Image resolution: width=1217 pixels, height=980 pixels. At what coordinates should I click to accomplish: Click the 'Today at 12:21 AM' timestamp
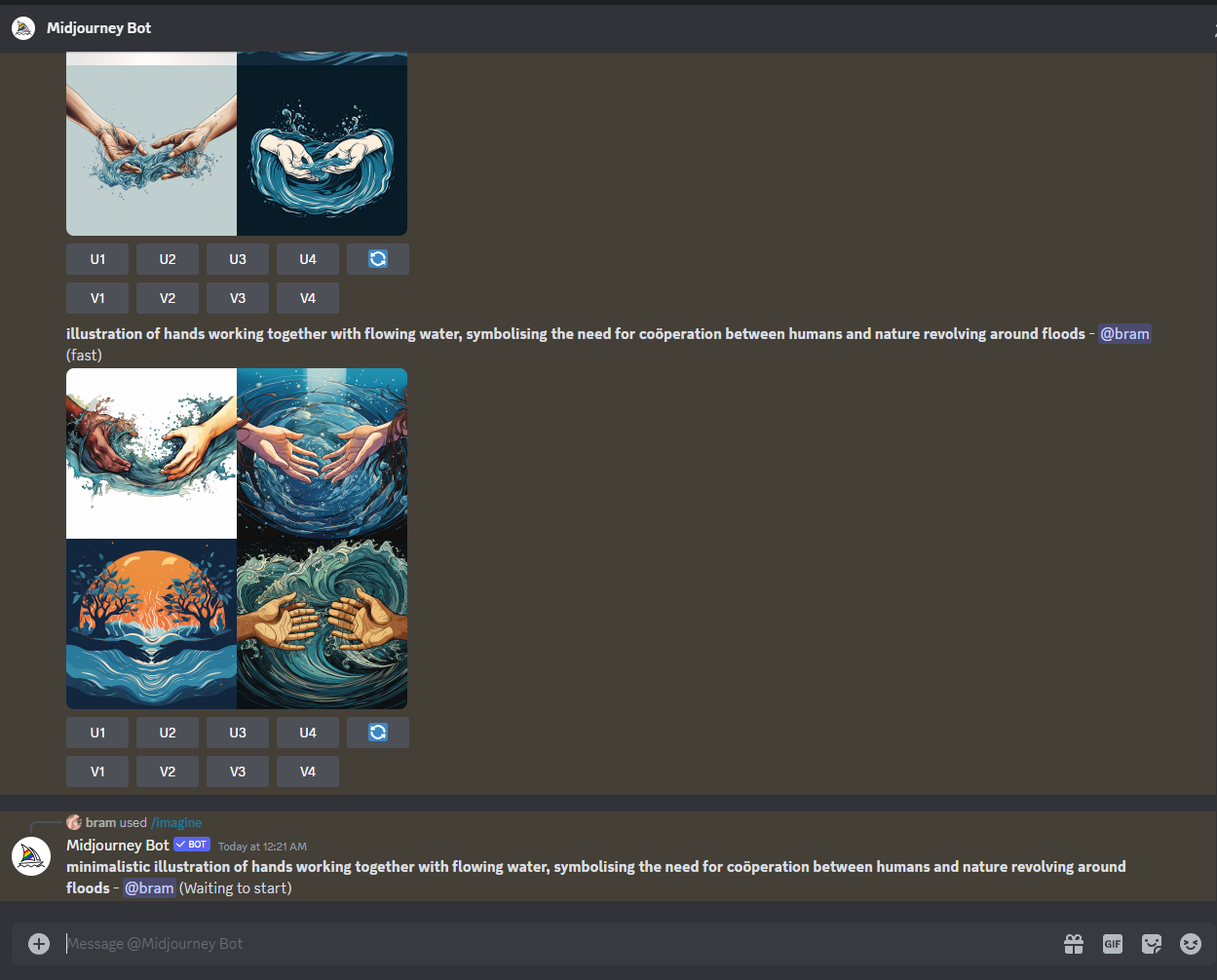(262, 847)
